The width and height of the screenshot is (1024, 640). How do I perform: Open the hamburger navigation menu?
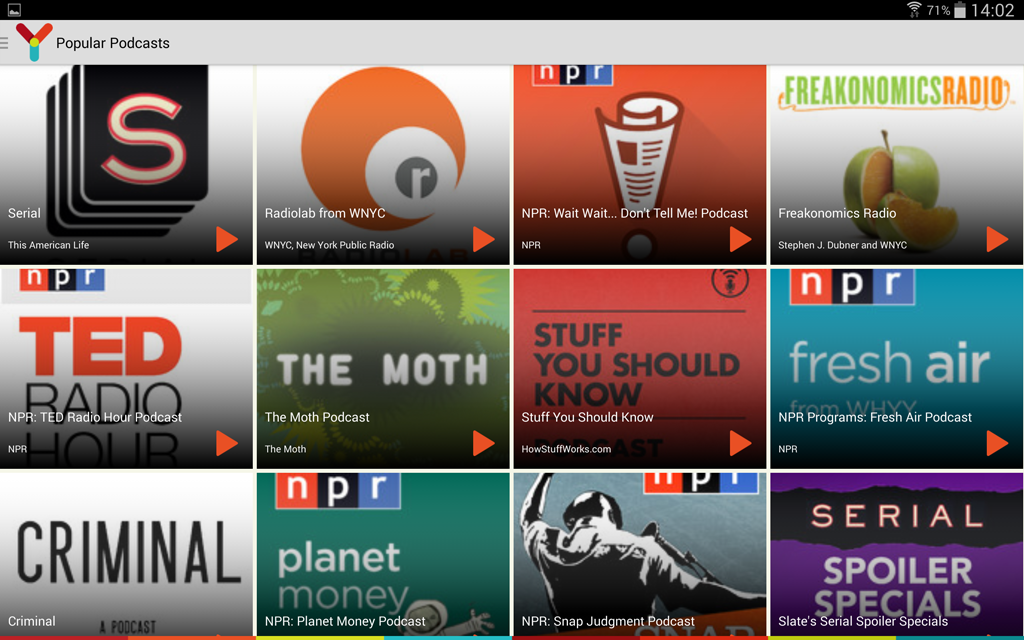[4, 42]
